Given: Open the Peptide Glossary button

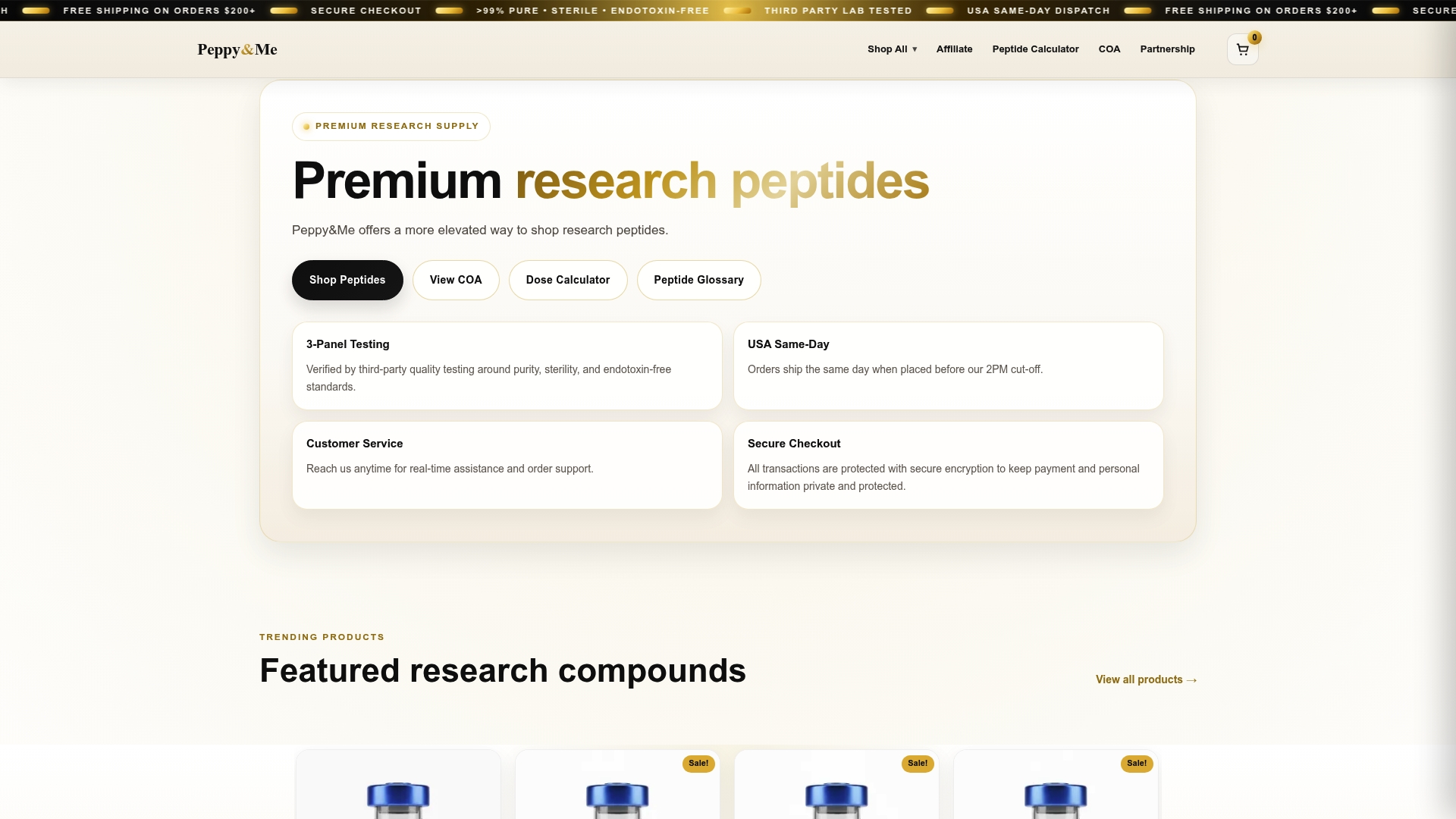Looking at the screenshot, I should 698,280.
